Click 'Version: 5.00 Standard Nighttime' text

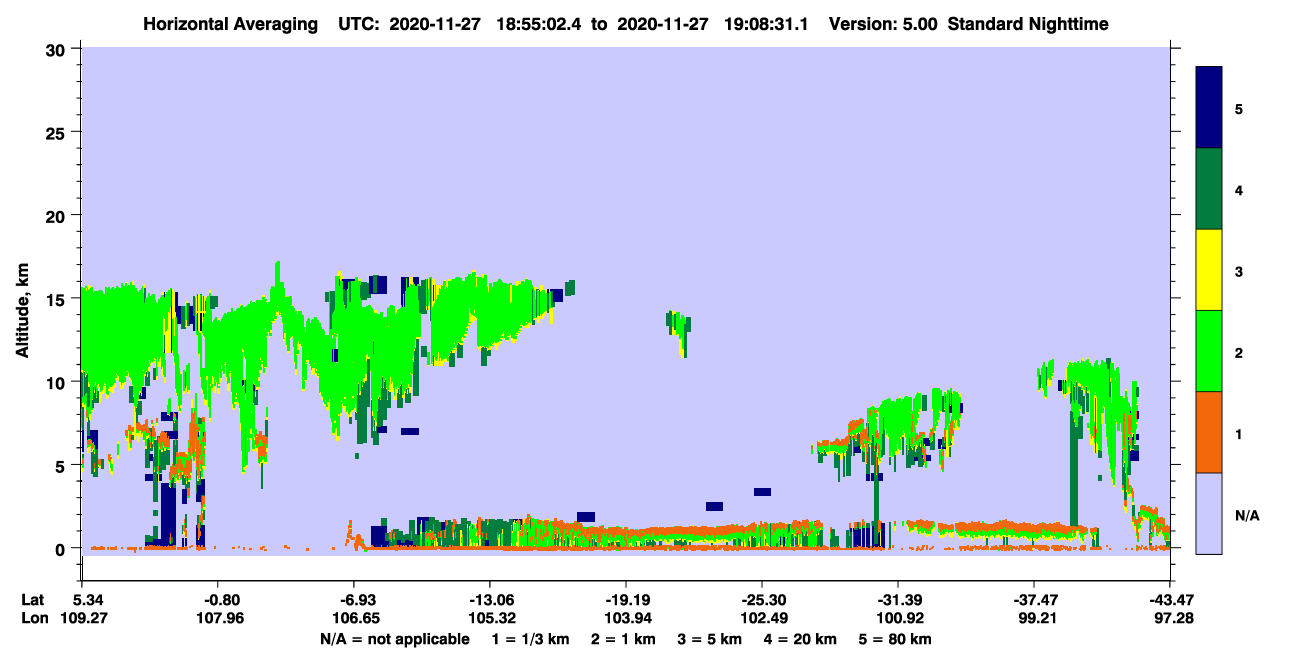(x=969, y=24)
